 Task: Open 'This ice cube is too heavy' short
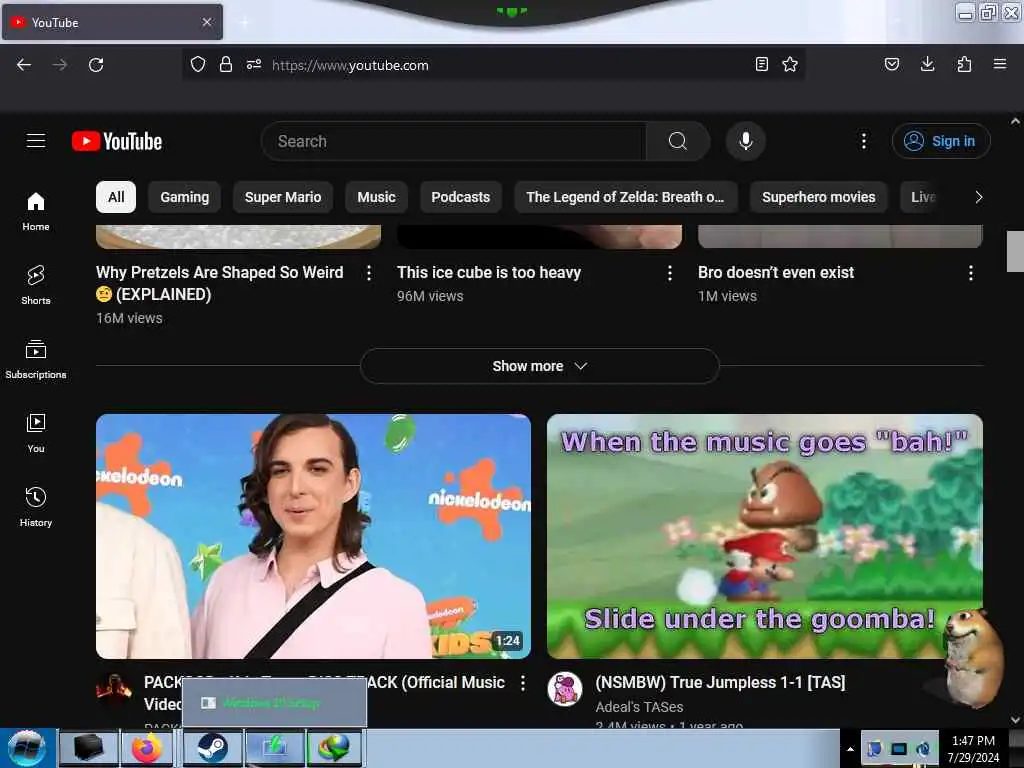pyautogui.click(x=488, y=273)
